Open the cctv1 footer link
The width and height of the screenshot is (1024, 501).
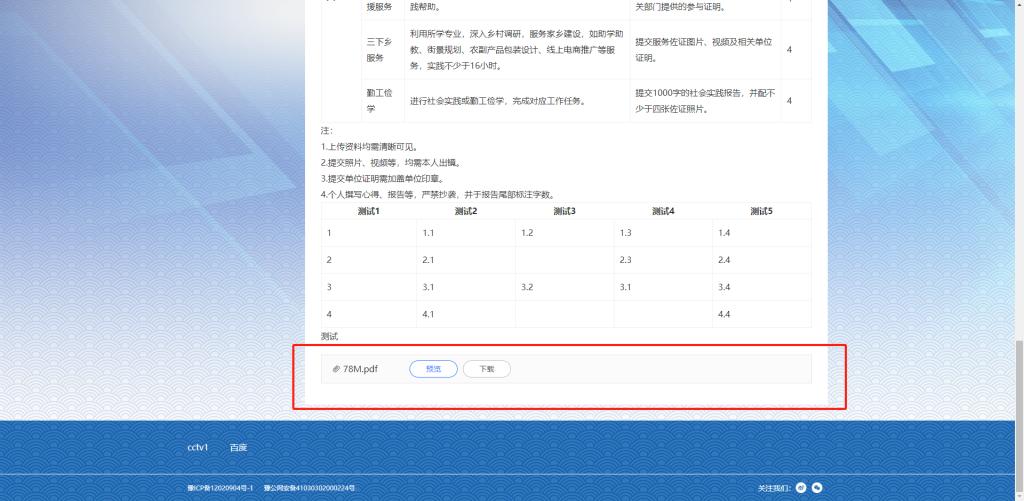[197, 447]
